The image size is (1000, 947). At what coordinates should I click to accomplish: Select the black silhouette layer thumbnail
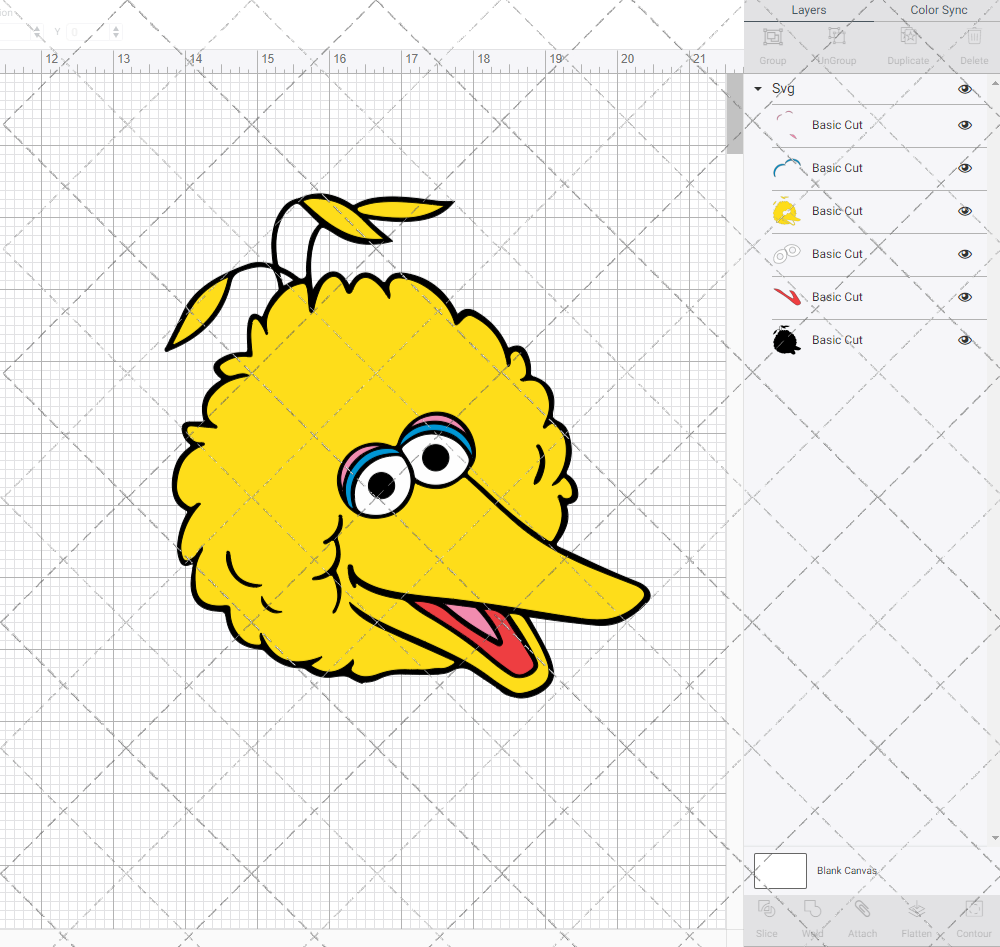[x=786, y=340]
